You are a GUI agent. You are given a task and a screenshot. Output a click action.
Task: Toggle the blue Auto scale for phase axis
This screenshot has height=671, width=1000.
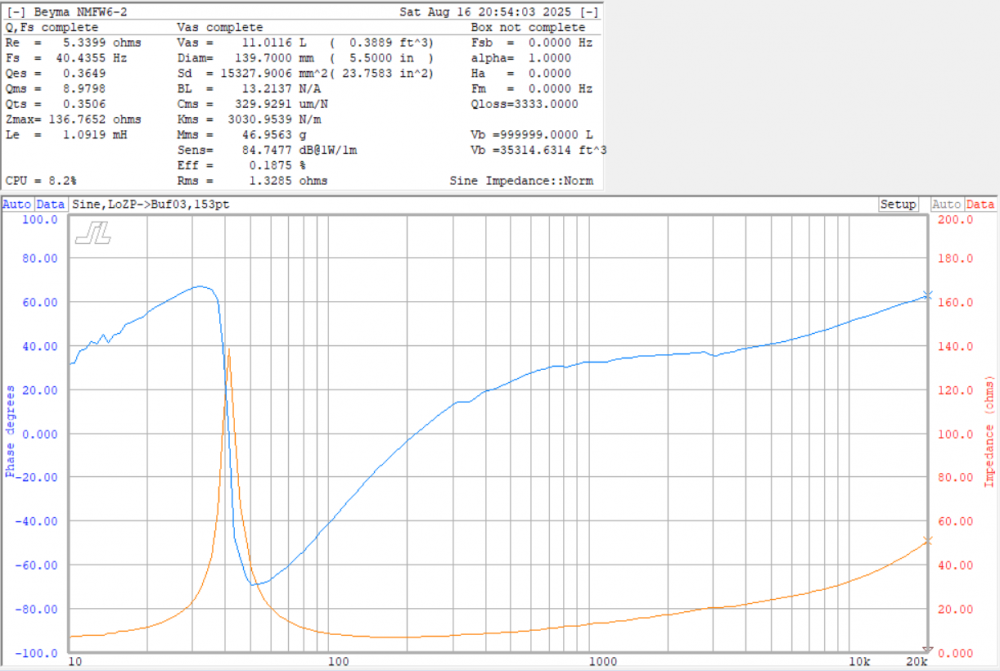point(17,204)
